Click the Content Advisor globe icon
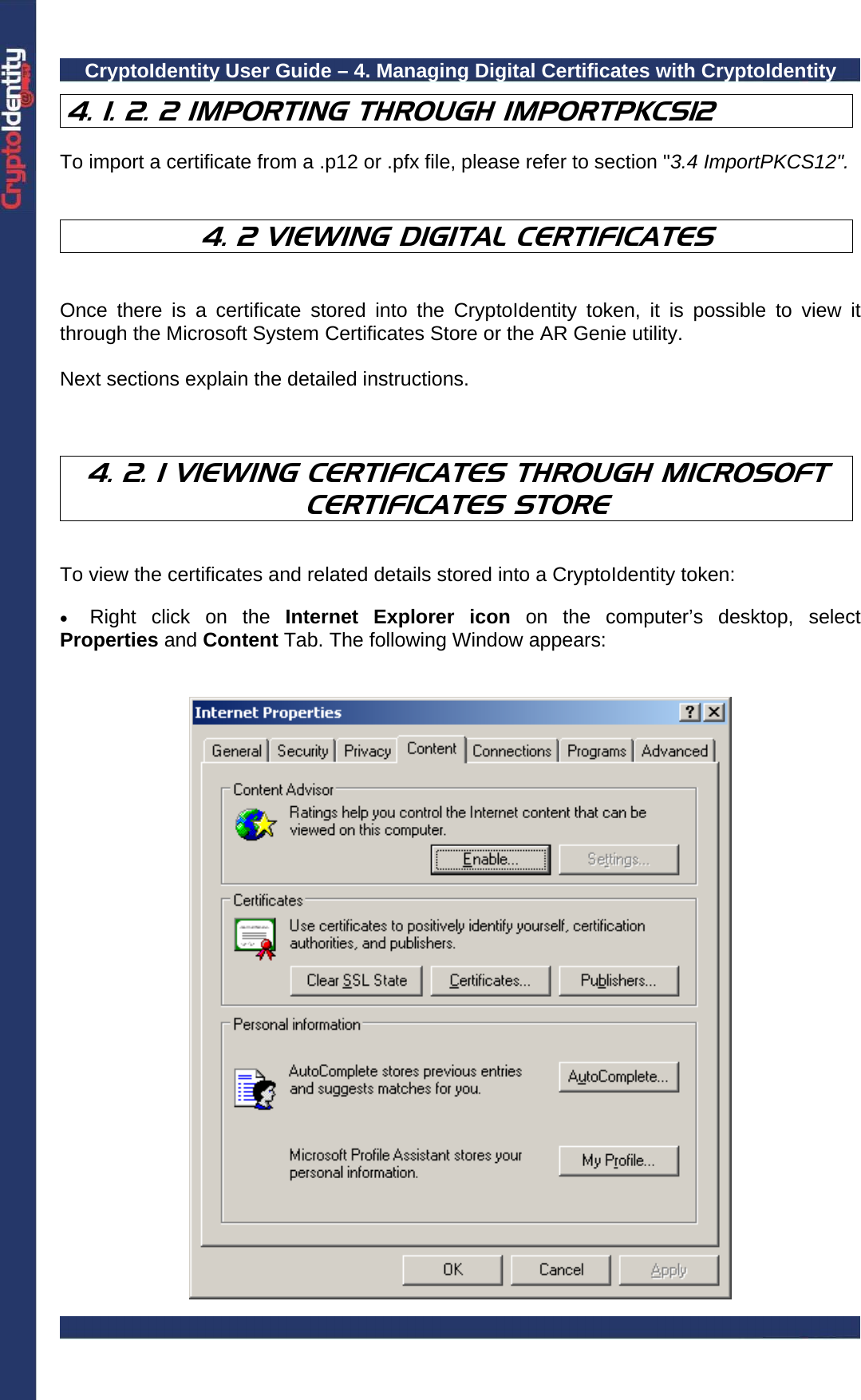Viewport: 861px width, 1400px height. pyautogui.click(x=255, y=825)
